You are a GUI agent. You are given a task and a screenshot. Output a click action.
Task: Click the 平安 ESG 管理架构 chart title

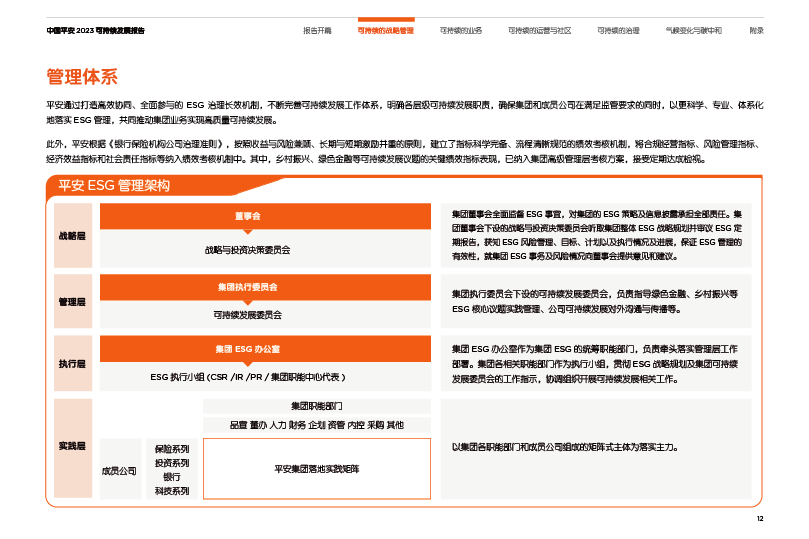click(x=114, y=186)
